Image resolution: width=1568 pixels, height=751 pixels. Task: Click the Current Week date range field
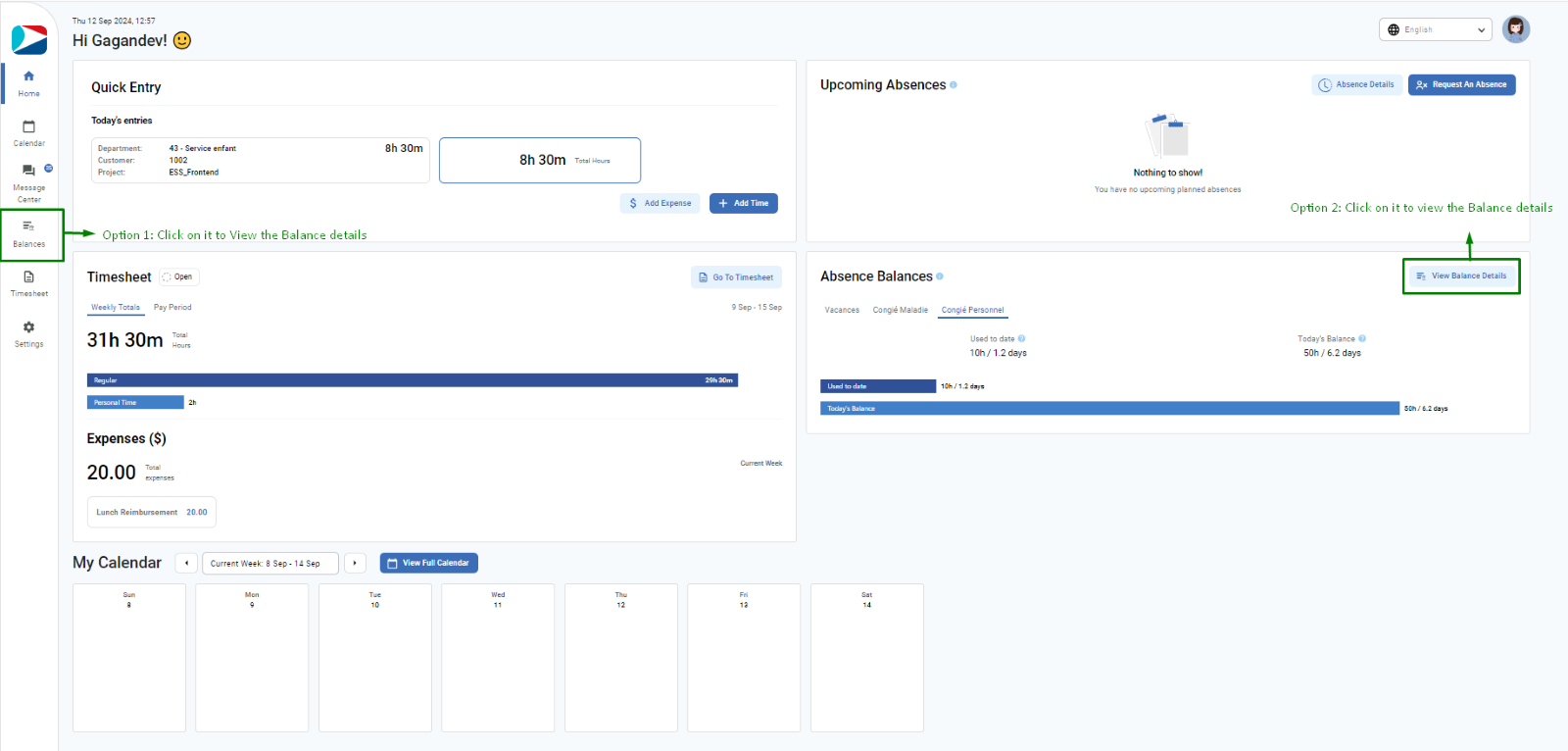click(x=269, y=563)
